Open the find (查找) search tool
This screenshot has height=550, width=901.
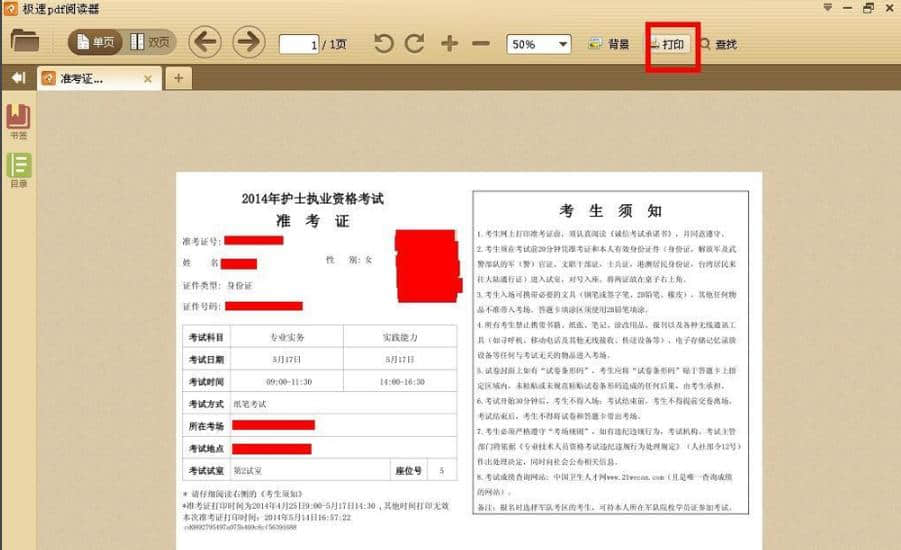(718, 44)
